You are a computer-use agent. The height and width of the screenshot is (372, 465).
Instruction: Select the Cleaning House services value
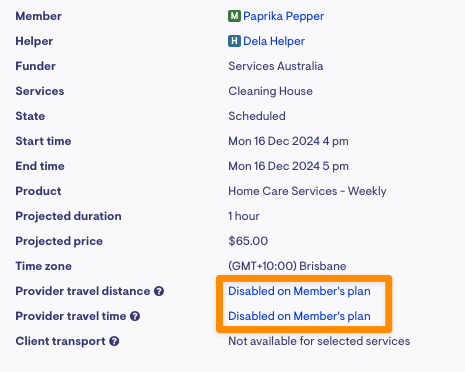(x=270, y=91)
